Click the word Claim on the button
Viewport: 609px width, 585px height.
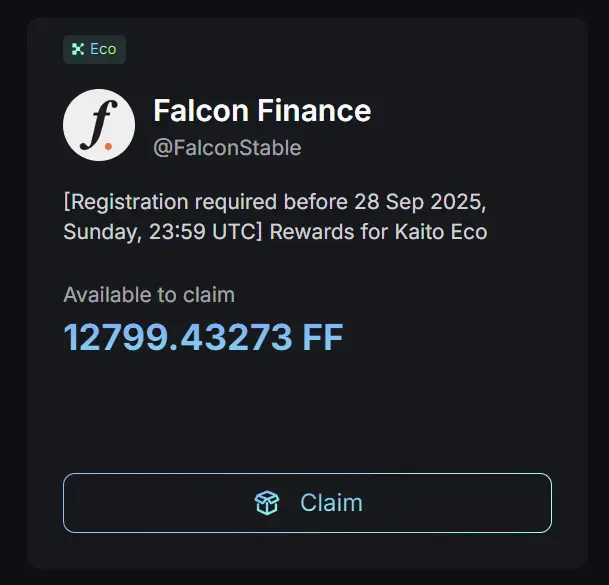(331, 503)
